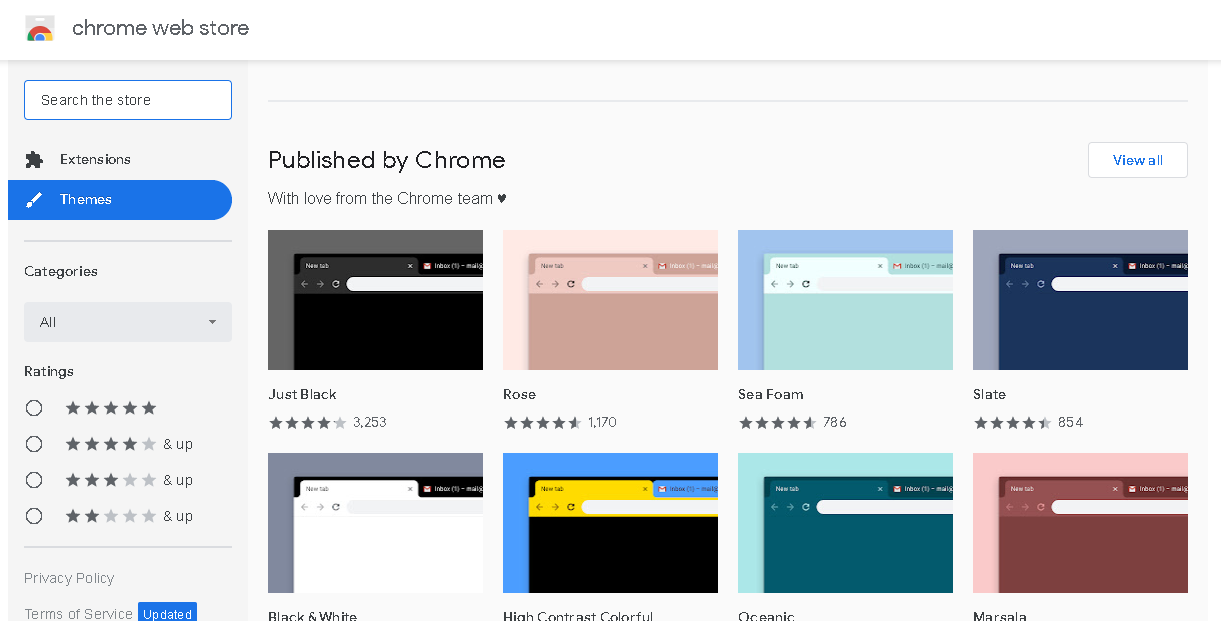This screenshot has height=621, width=1221.
Task: Click the star rating under Rose theme
Action: (x=542, y=423)
